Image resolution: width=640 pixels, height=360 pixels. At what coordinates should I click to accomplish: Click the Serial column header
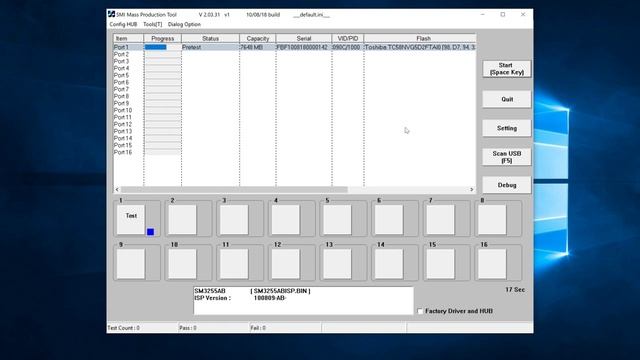tap(304, 38)
